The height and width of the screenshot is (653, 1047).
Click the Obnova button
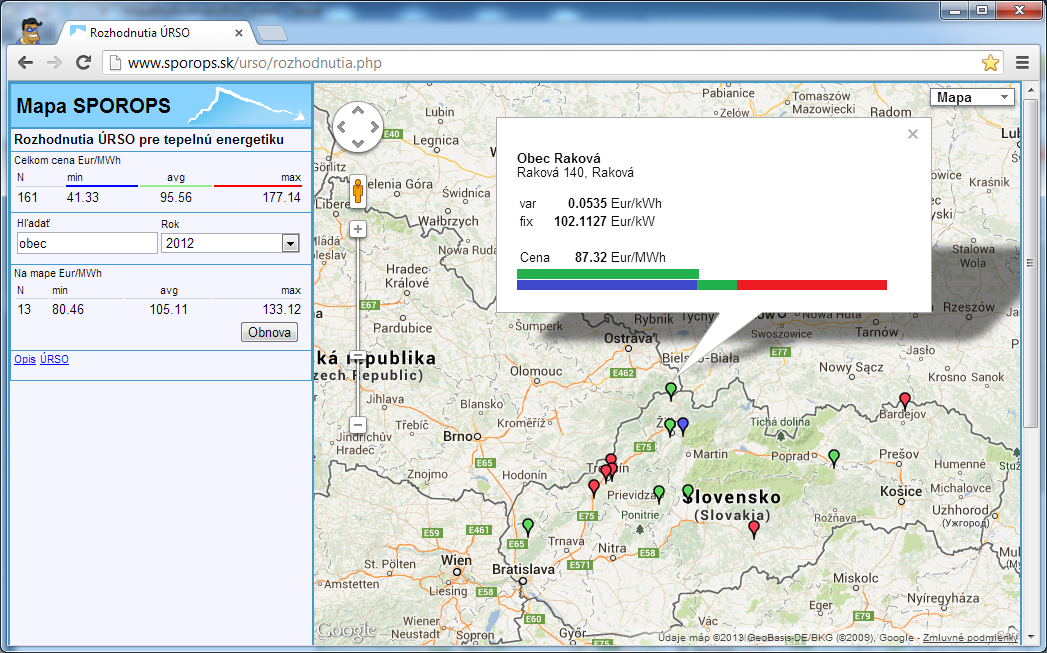(x=269, y=333)
